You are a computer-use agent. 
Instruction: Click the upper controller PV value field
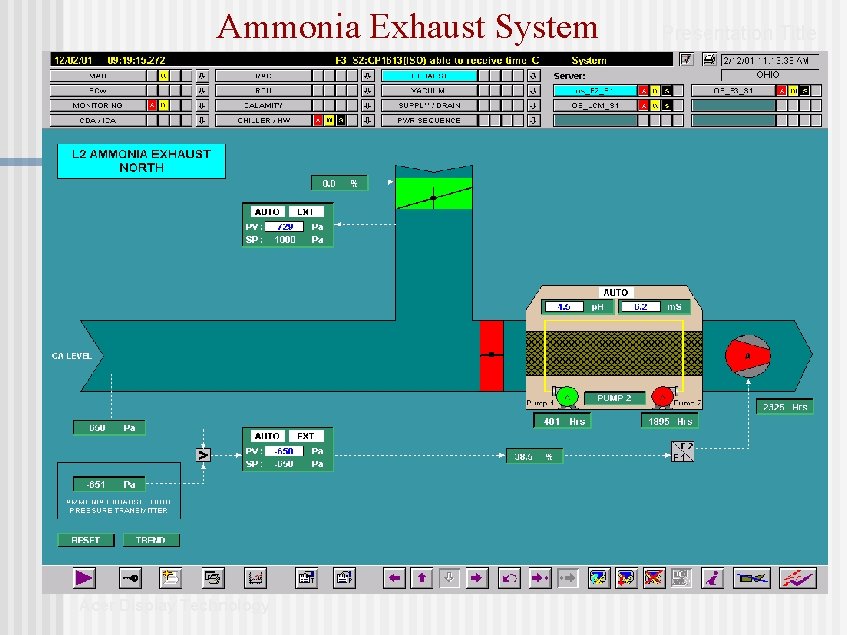tap(284, 227)
